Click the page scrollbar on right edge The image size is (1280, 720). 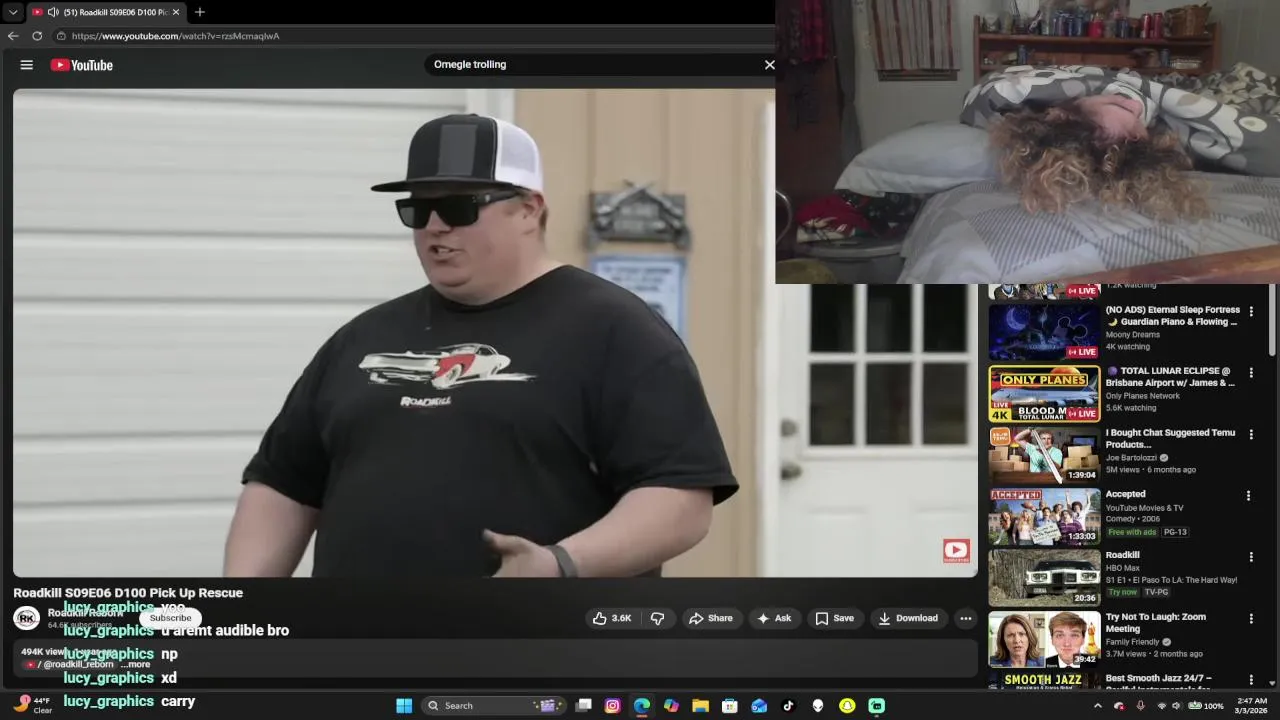[1273, 320]
